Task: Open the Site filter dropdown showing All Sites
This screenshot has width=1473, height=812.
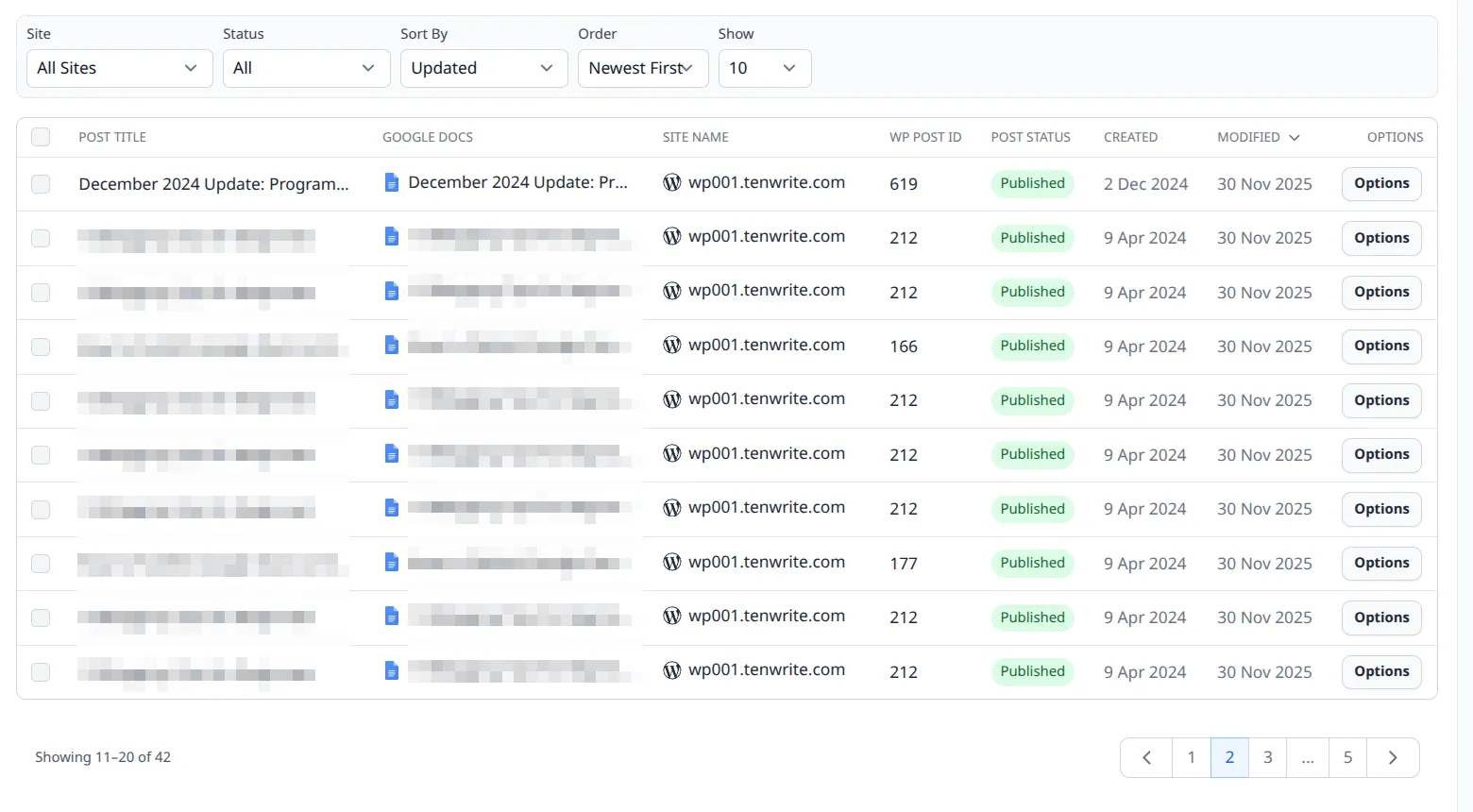Action: [119, 68]
